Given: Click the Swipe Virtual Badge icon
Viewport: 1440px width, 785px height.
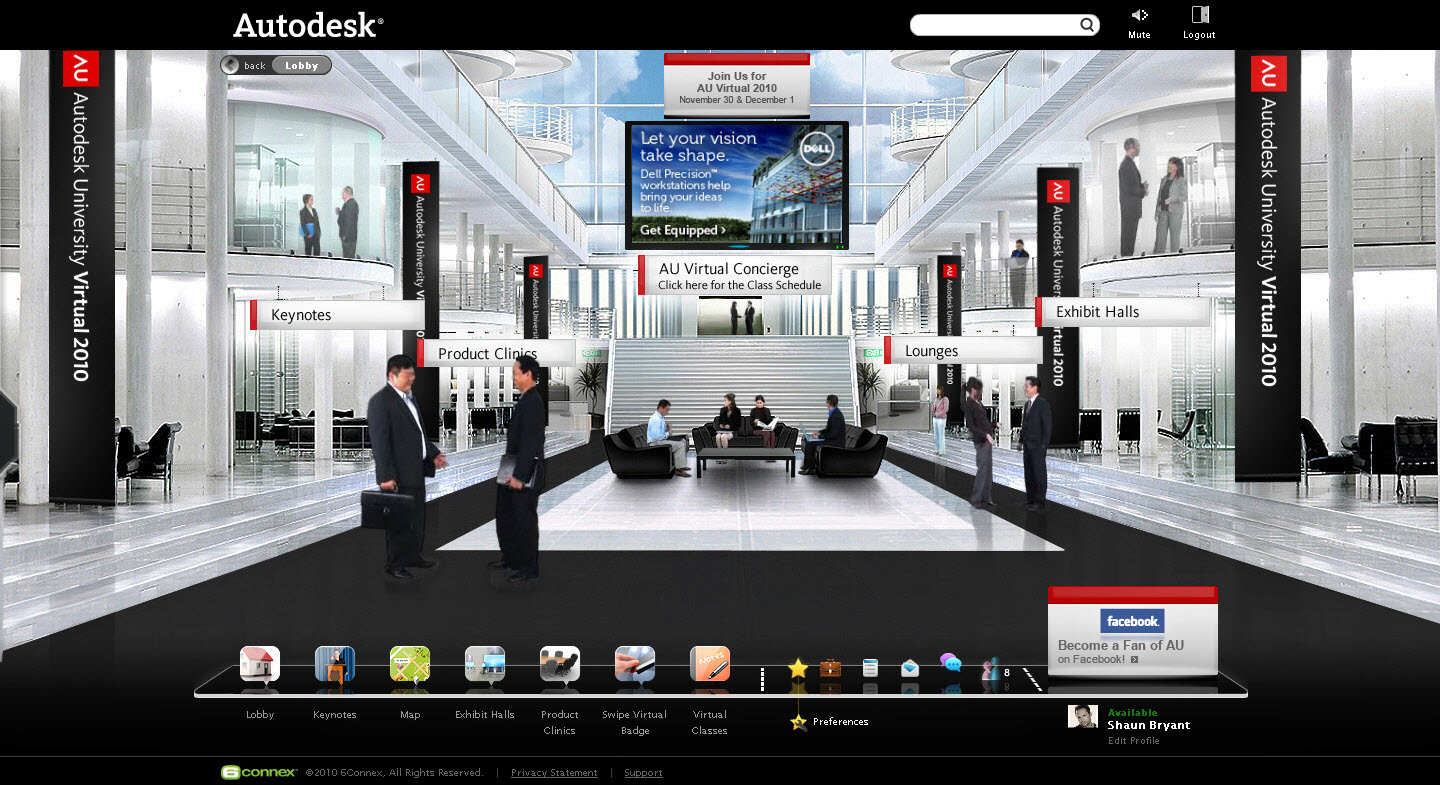Looking at the screenshot, I should pos(635,664).
